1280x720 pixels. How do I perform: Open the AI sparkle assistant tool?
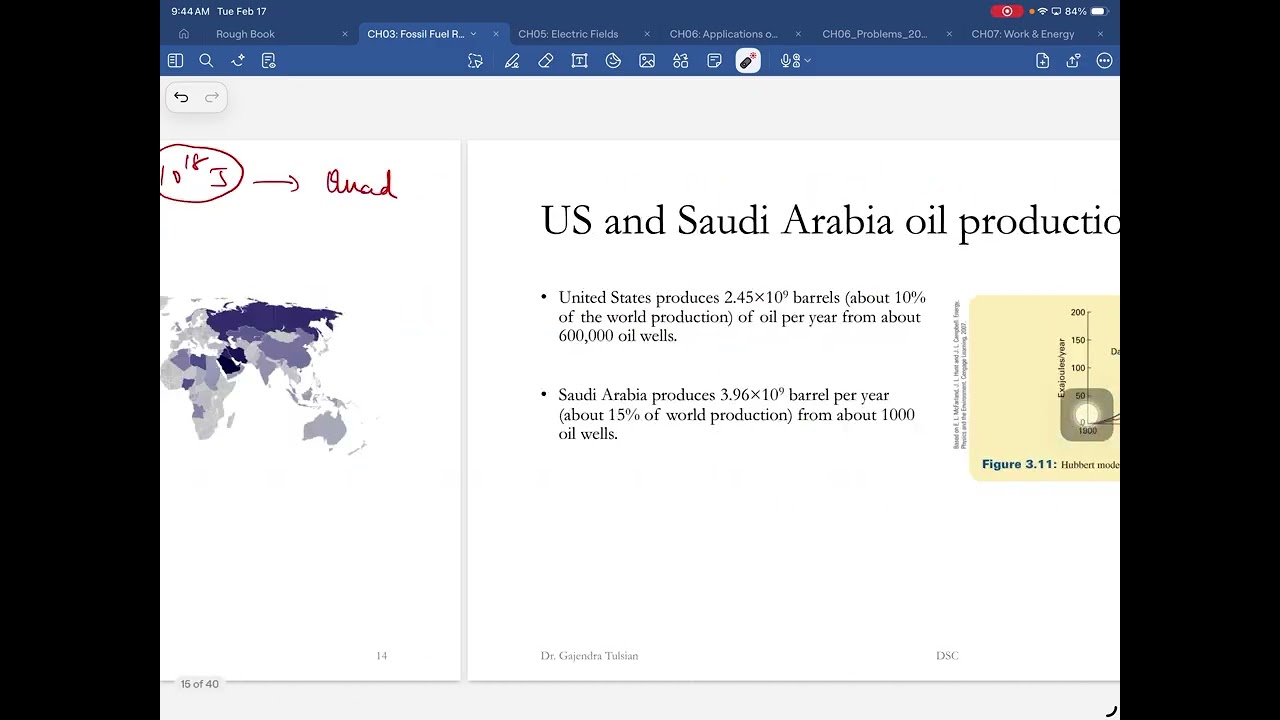click(x=238, y=61)
